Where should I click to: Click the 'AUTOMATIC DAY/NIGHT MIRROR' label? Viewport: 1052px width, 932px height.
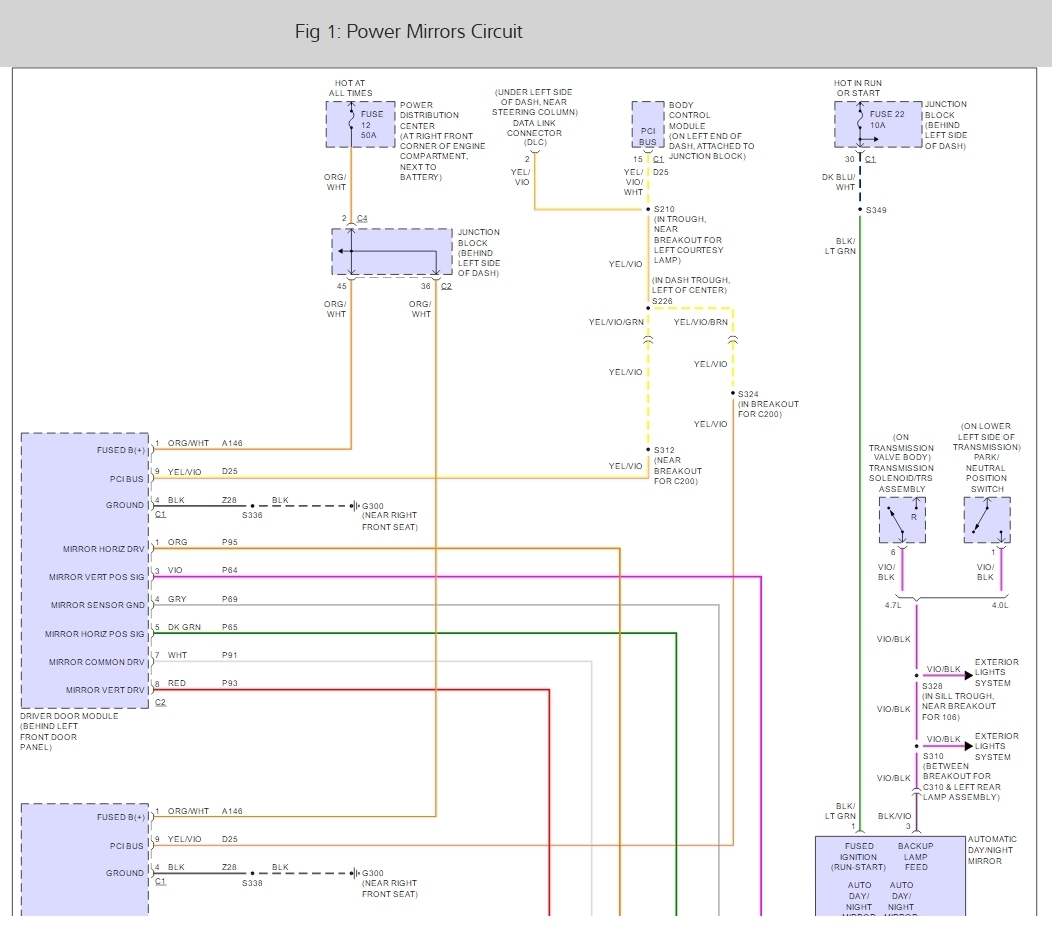(992, 850)
